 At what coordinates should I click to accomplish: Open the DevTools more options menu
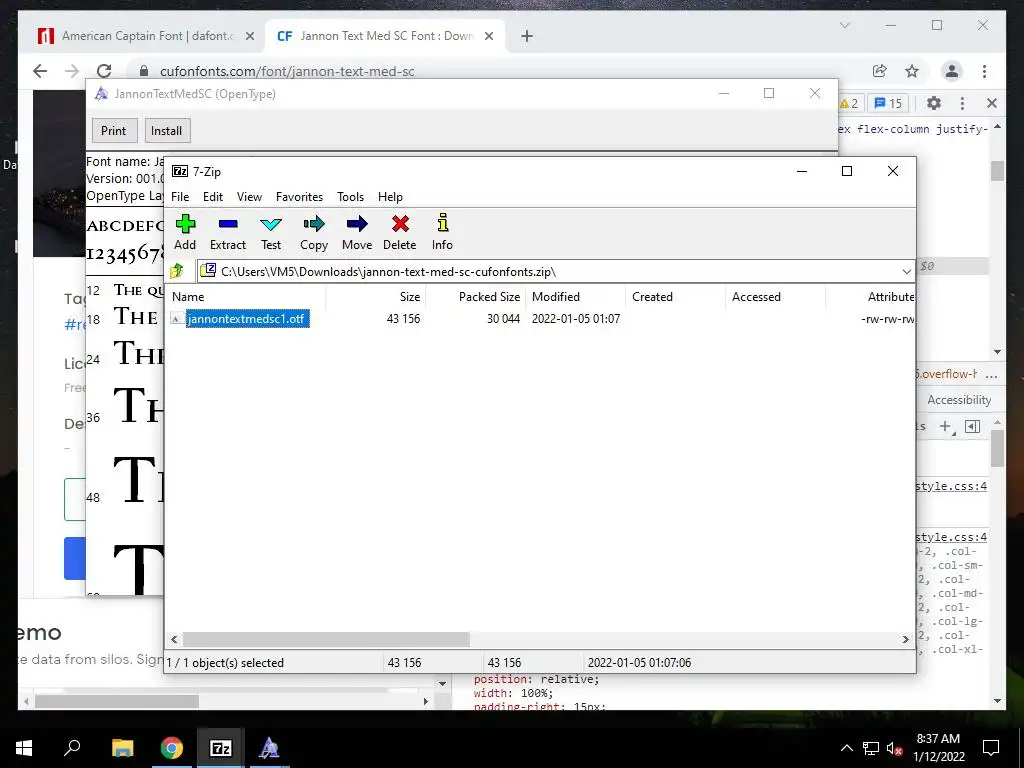coord(962,103)
